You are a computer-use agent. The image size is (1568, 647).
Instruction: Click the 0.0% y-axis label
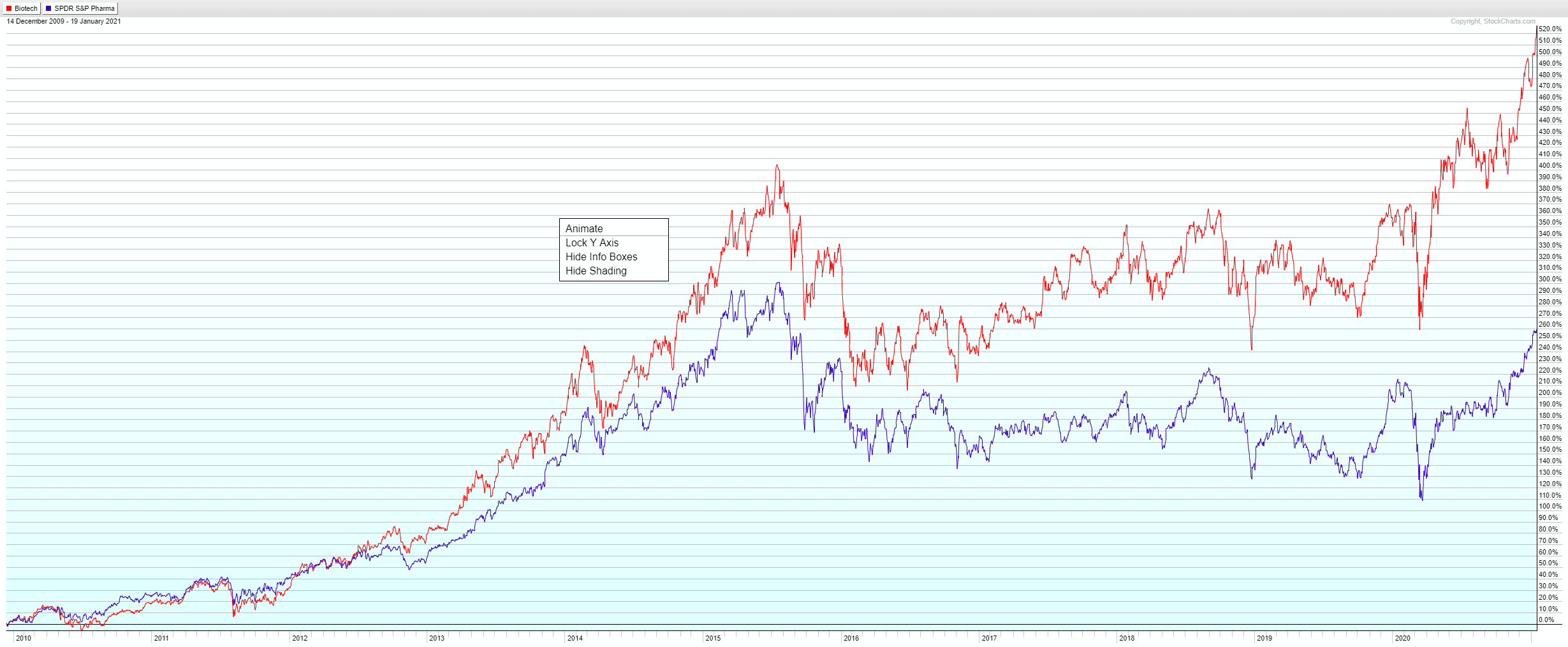(x=1546, y=620)
